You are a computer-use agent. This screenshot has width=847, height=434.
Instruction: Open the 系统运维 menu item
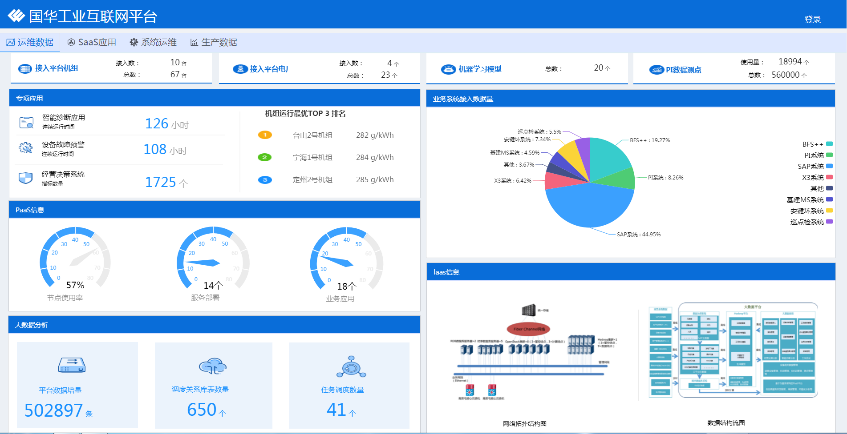point(153,42)
